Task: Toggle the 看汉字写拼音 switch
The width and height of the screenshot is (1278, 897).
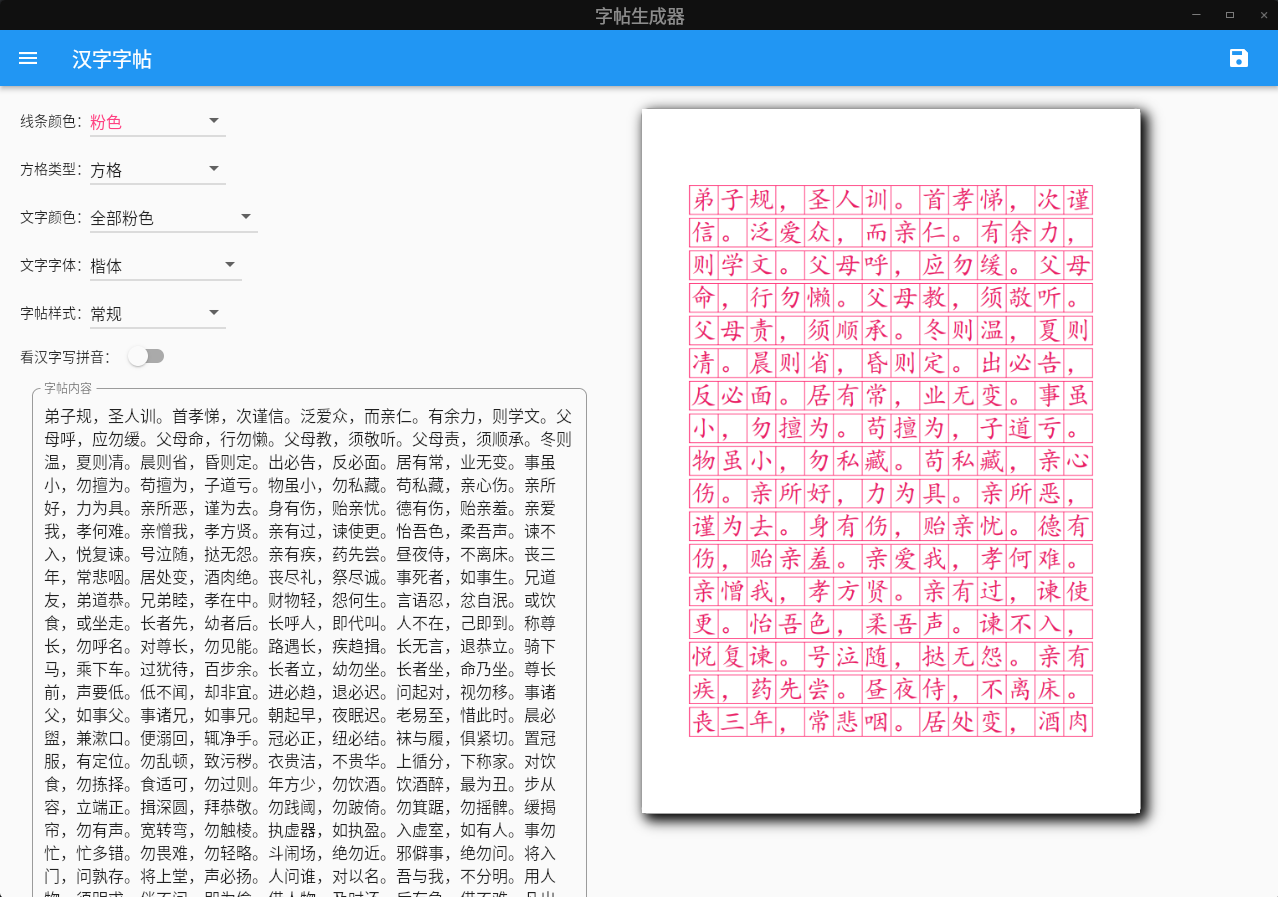Action: 146,357
